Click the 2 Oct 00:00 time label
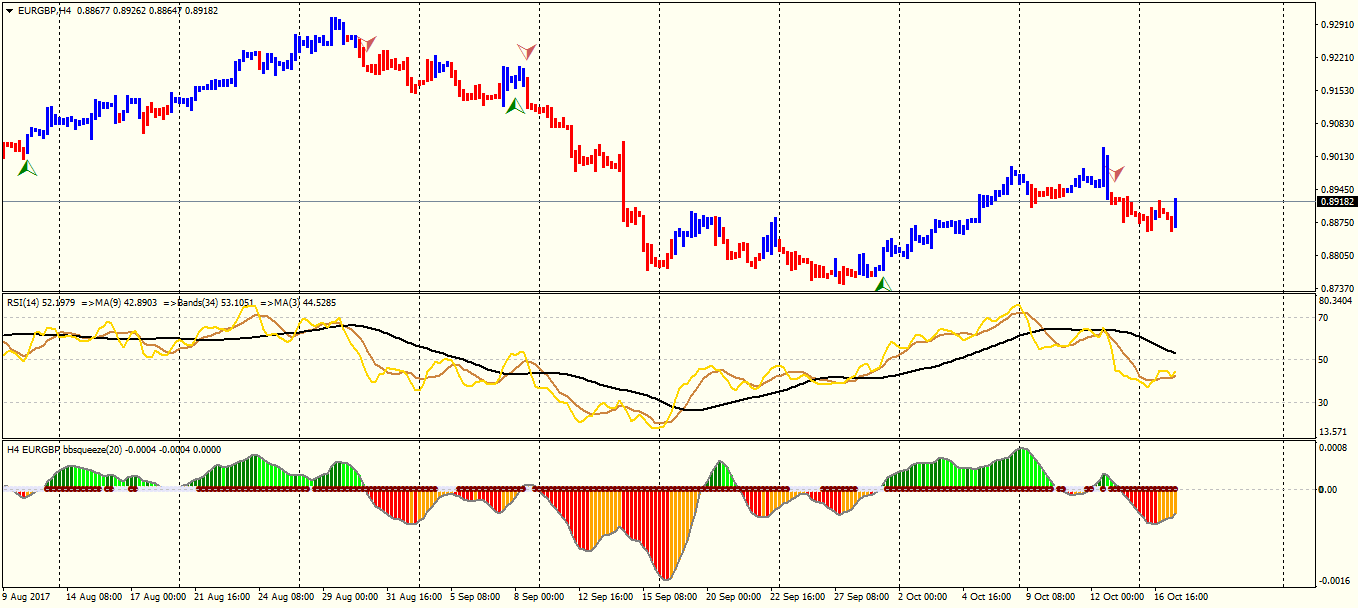The width and height of the screenshot is (1358, 608). [923, 597]
